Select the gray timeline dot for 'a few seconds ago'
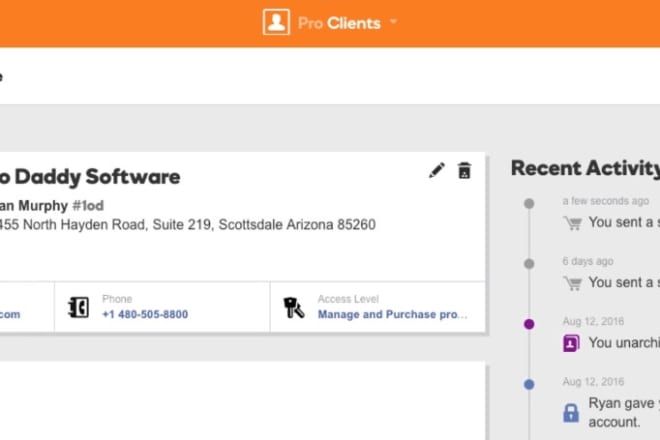The width and height of the screenshot is (660, 440). [529, 204]
